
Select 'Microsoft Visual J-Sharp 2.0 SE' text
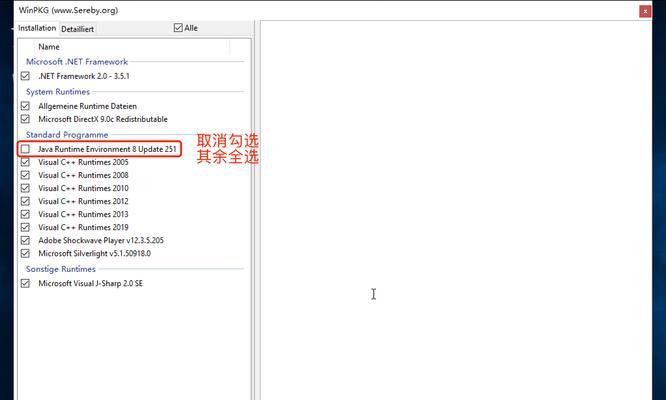pyautogui.click(x=90, y=283)
